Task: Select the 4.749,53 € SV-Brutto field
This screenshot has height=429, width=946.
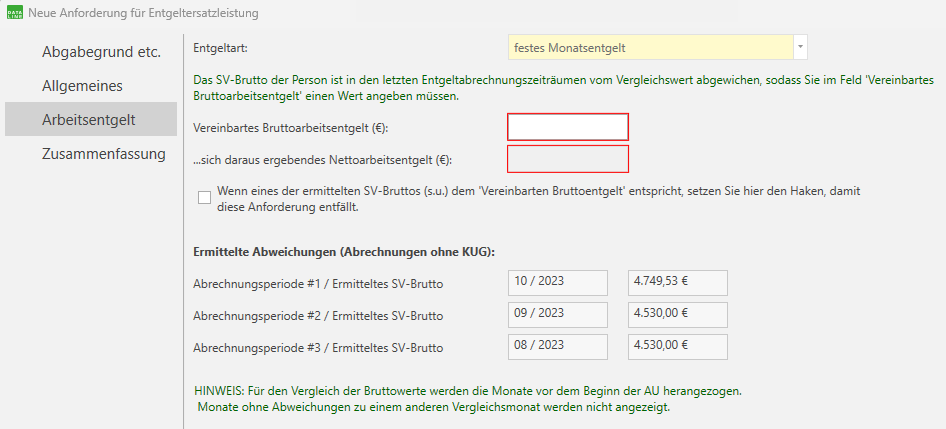Action: coord(677,283)
